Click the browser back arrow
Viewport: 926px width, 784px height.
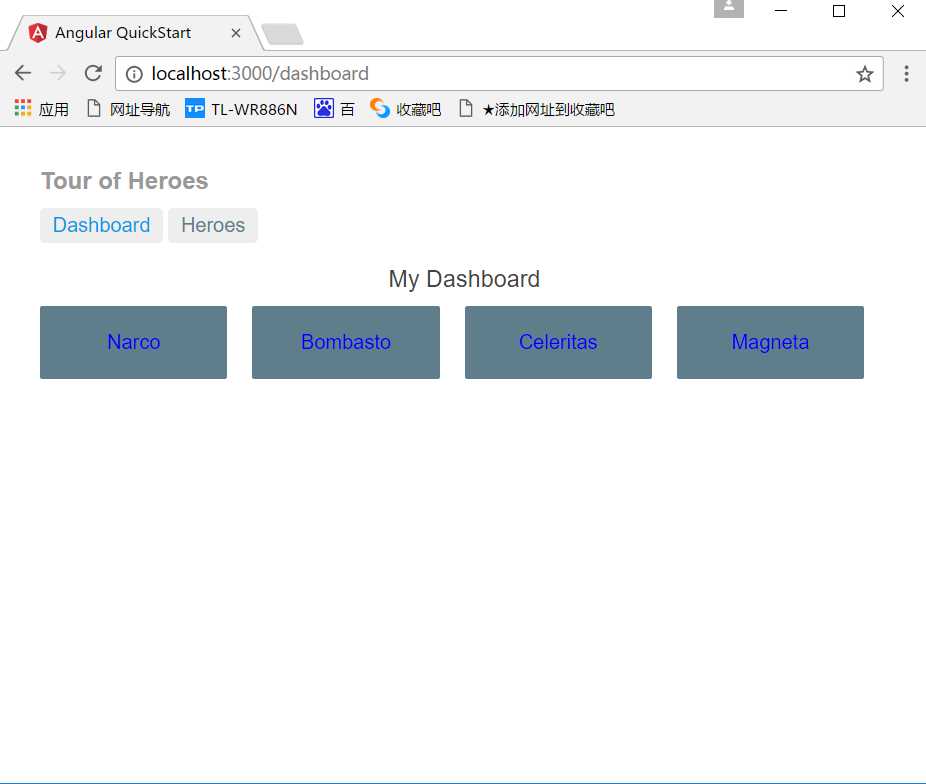[23, 73]
